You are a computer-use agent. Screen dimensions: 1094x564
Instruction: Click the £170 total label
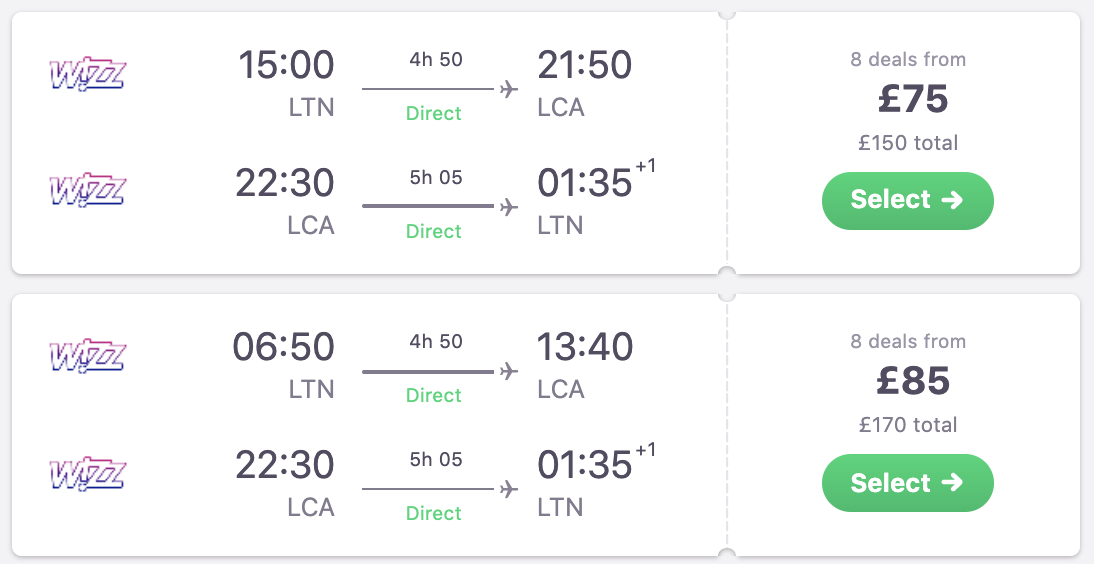908,425
